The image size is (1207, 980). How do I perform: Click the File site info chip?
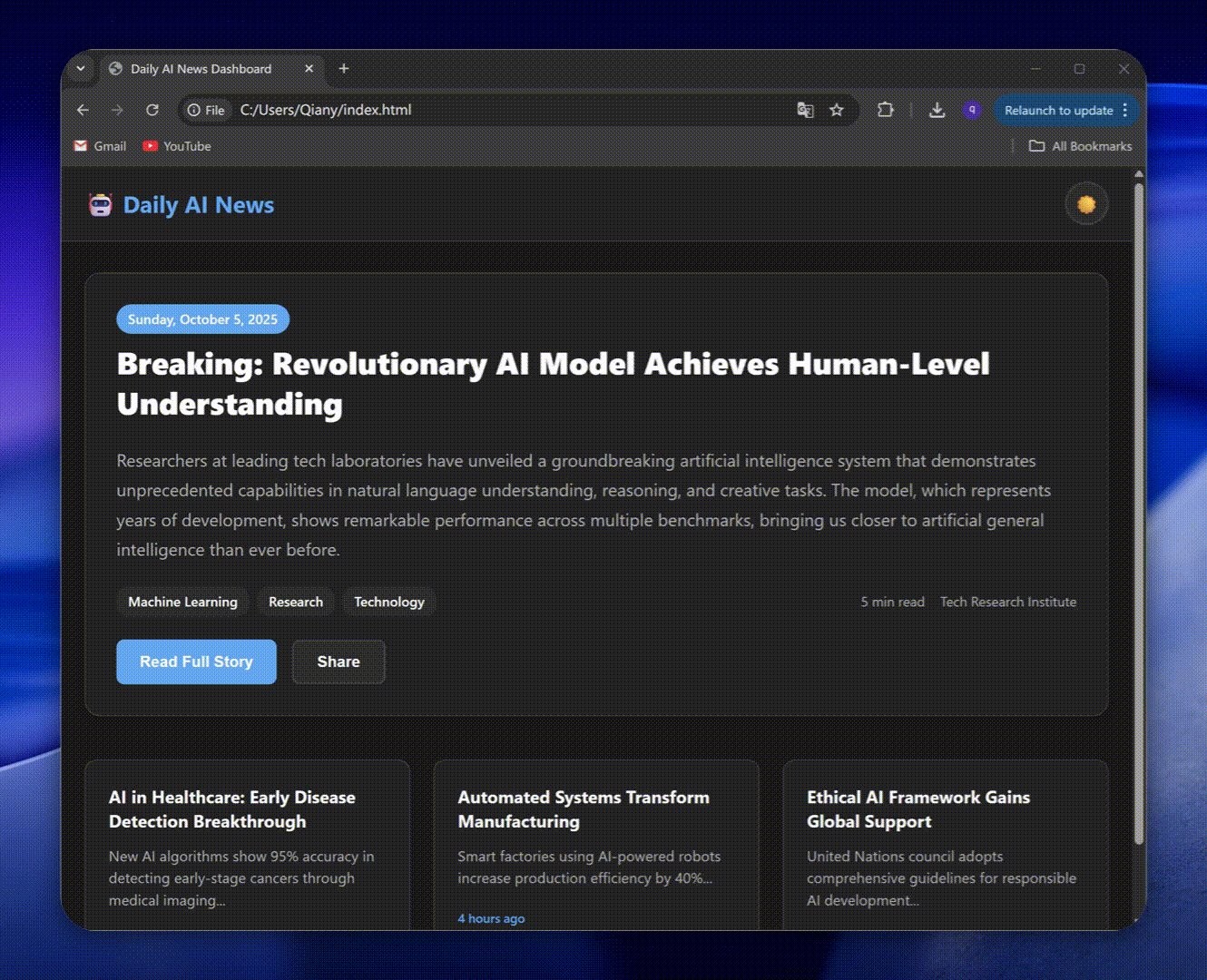pyautogui.click(x=206, y=110)
